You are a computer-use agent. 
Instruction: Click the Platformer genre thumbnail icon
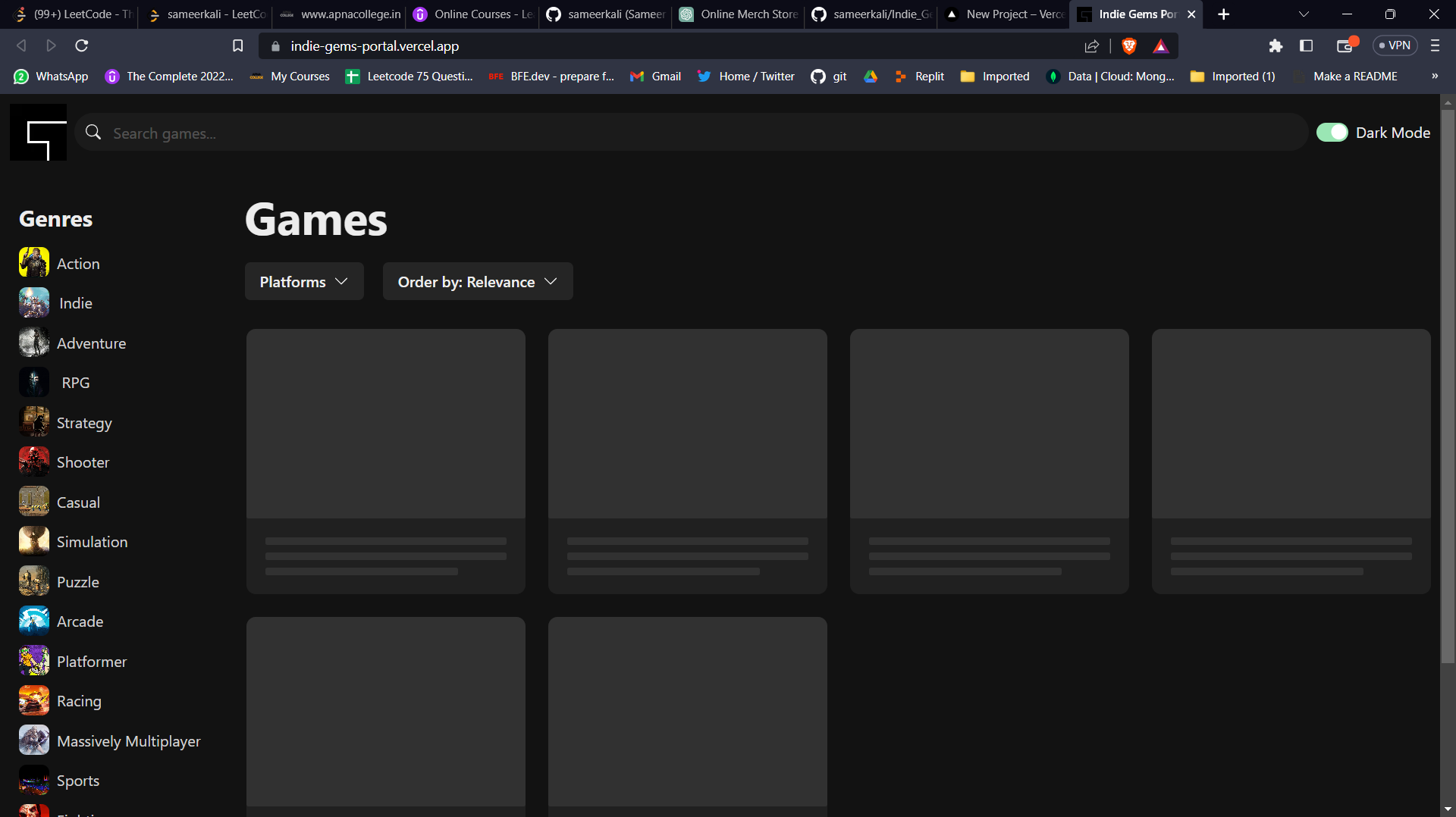(x=34, y=661)
